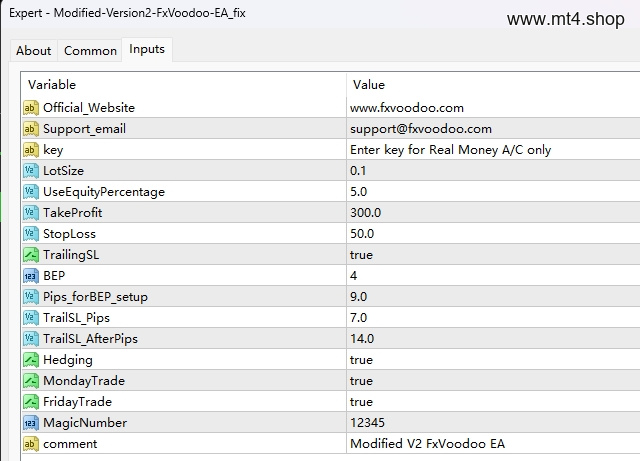
Task: Select the BEP value 4
Action: click(x=493, y=276)
